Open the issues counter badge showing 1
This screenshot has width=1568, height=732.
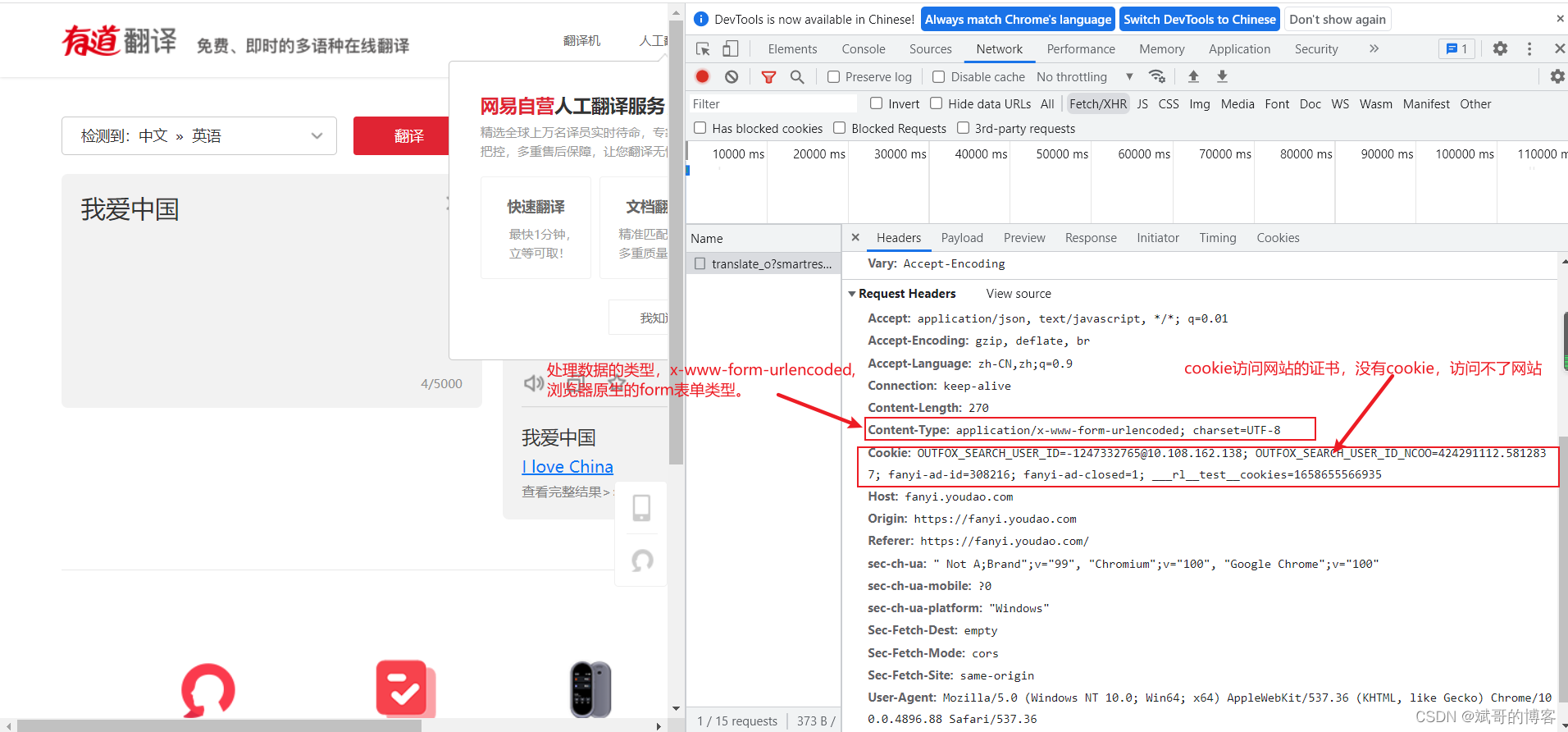pyautogui.click(x=1456, y=49)
